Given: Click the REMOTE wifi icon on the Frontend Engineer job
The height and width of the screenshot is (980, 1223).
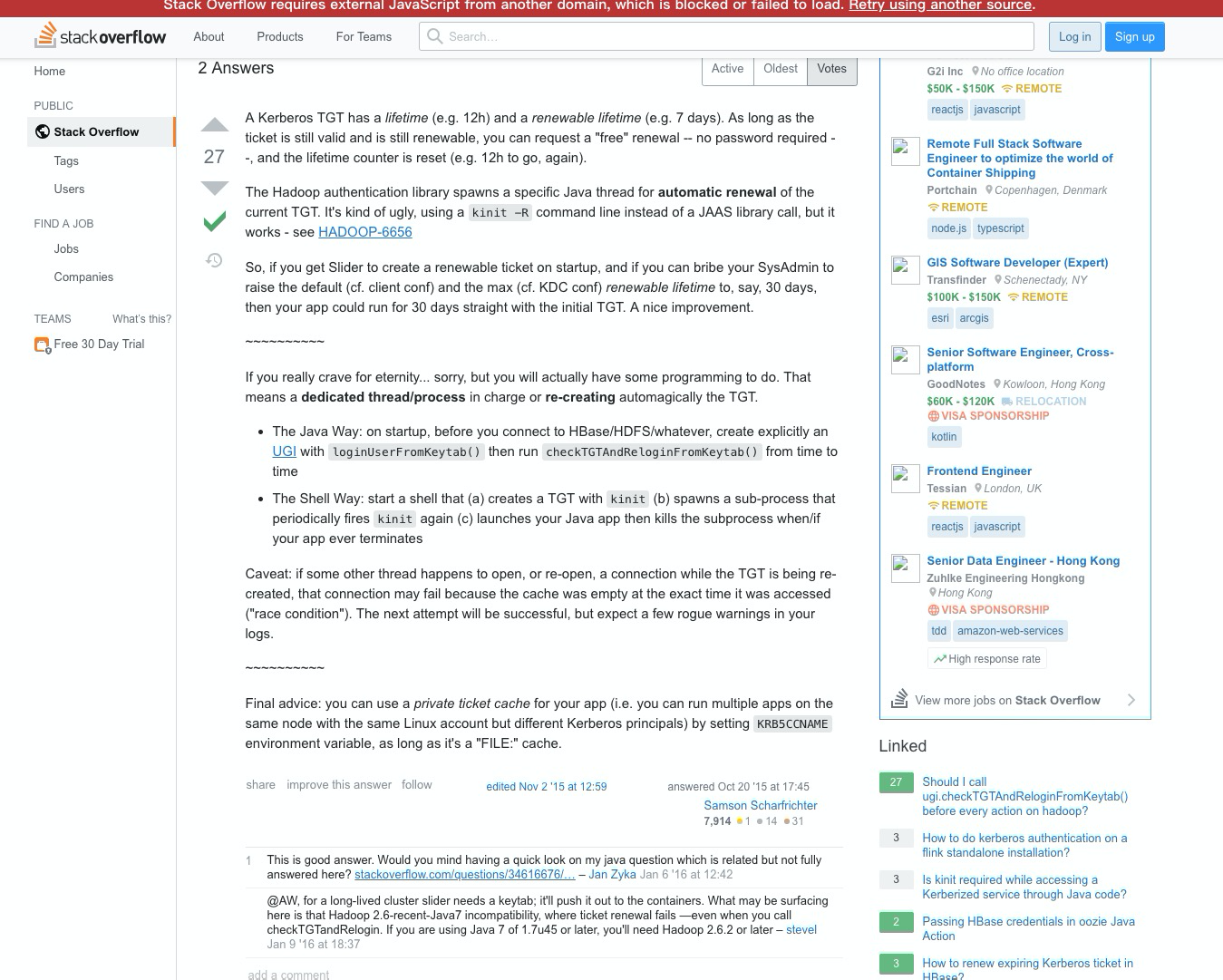Looking at the screenshot, I should pos(933,505).
